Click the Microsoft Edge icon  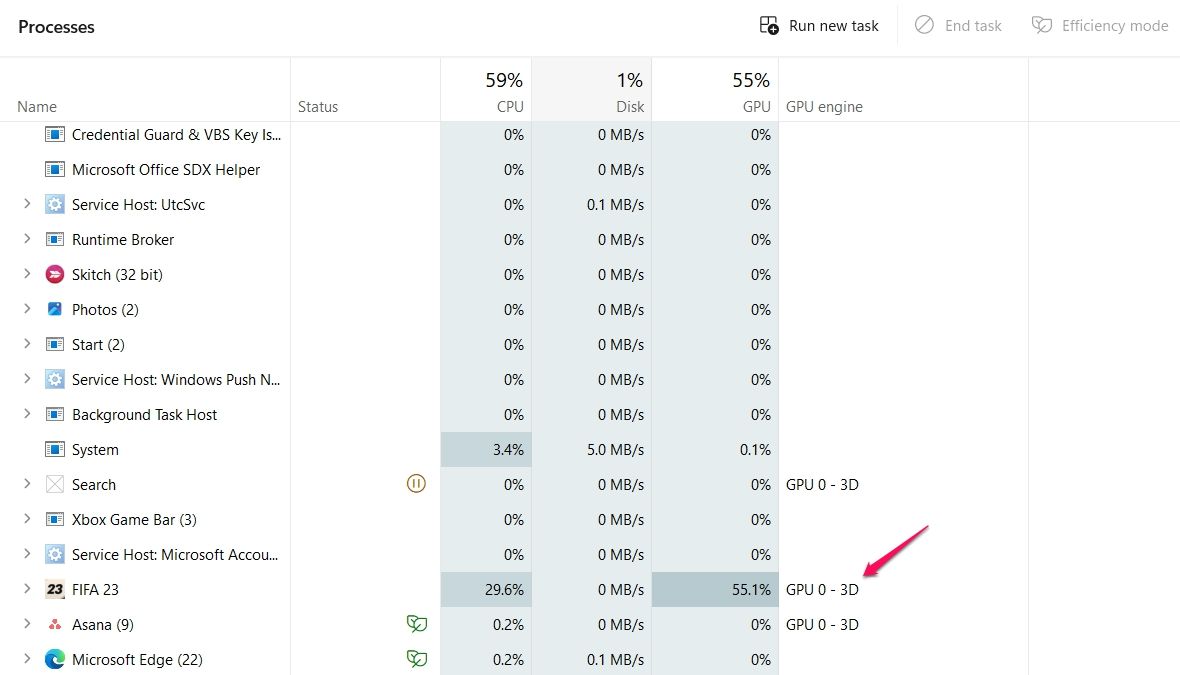tap(55, 659)
